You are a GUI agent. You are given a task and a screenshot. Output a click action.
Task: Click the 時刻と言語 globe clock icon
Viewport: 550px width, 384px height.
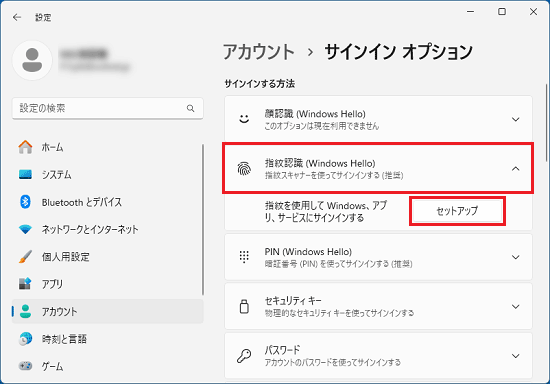(25, 339)
